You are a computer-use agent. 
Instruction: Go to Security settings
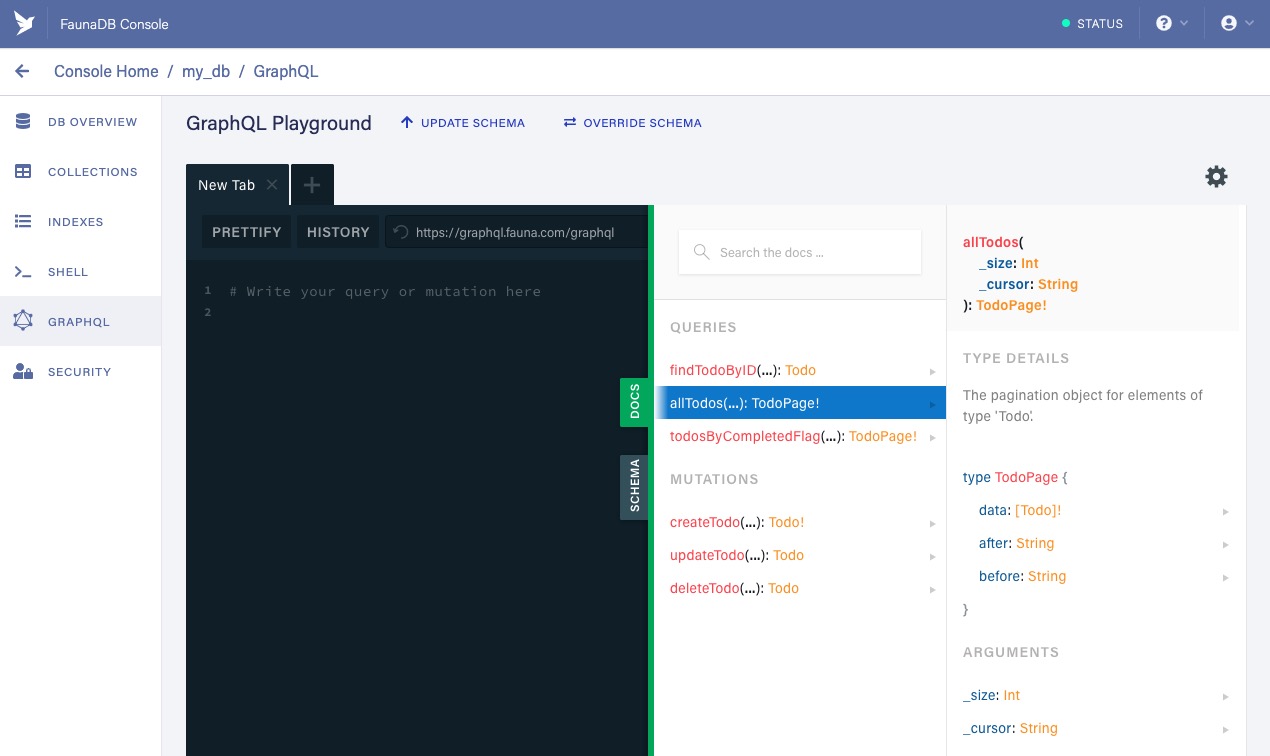(x=80, y=372)
